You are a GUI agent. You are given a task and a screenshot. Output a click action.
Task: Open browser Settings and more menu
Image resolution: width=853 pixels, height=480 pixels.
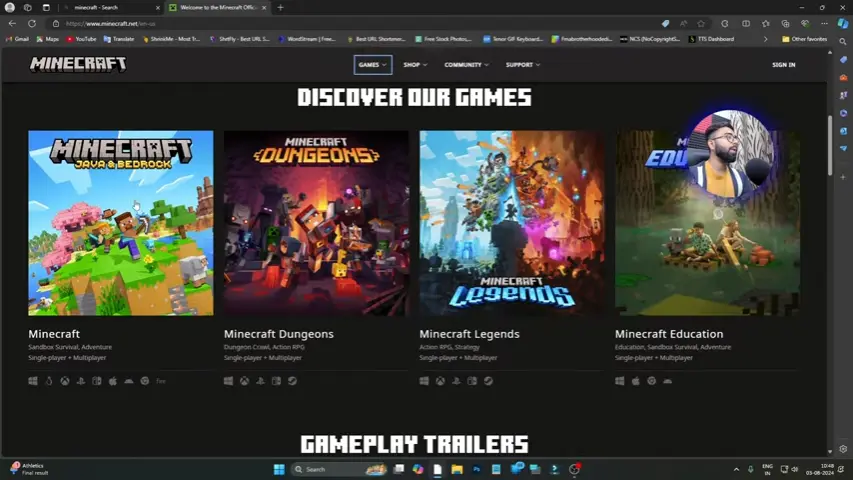tap(825, 23)
